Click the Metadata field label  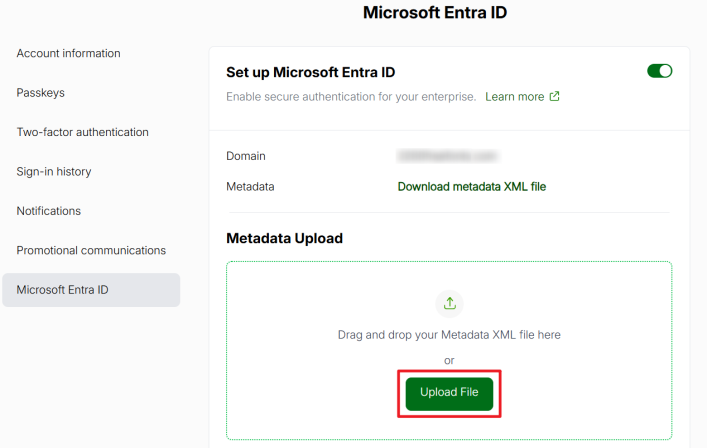250,186
